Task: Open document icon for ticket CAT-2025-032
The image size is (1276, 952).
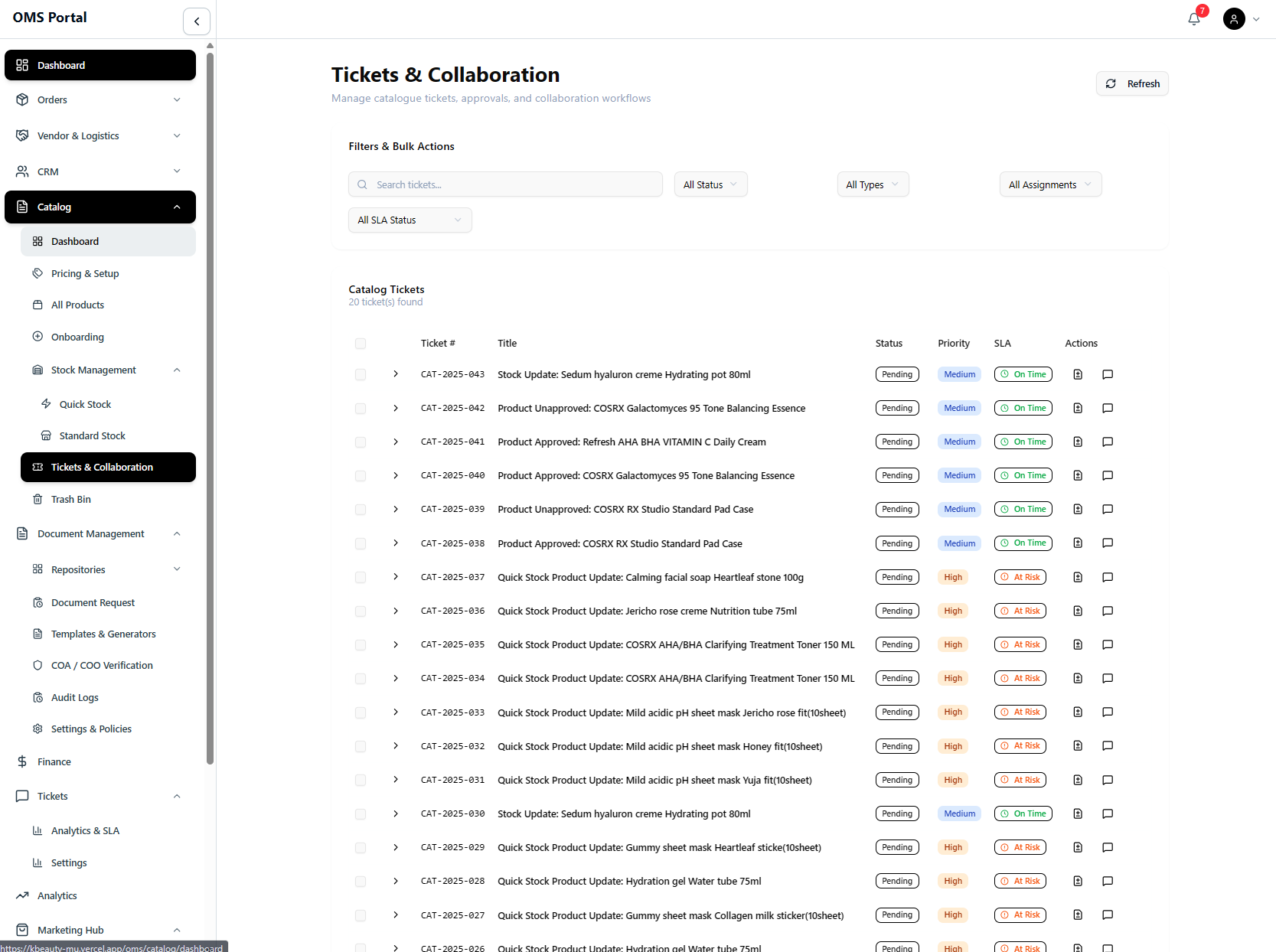Action: pos(1078,745)
